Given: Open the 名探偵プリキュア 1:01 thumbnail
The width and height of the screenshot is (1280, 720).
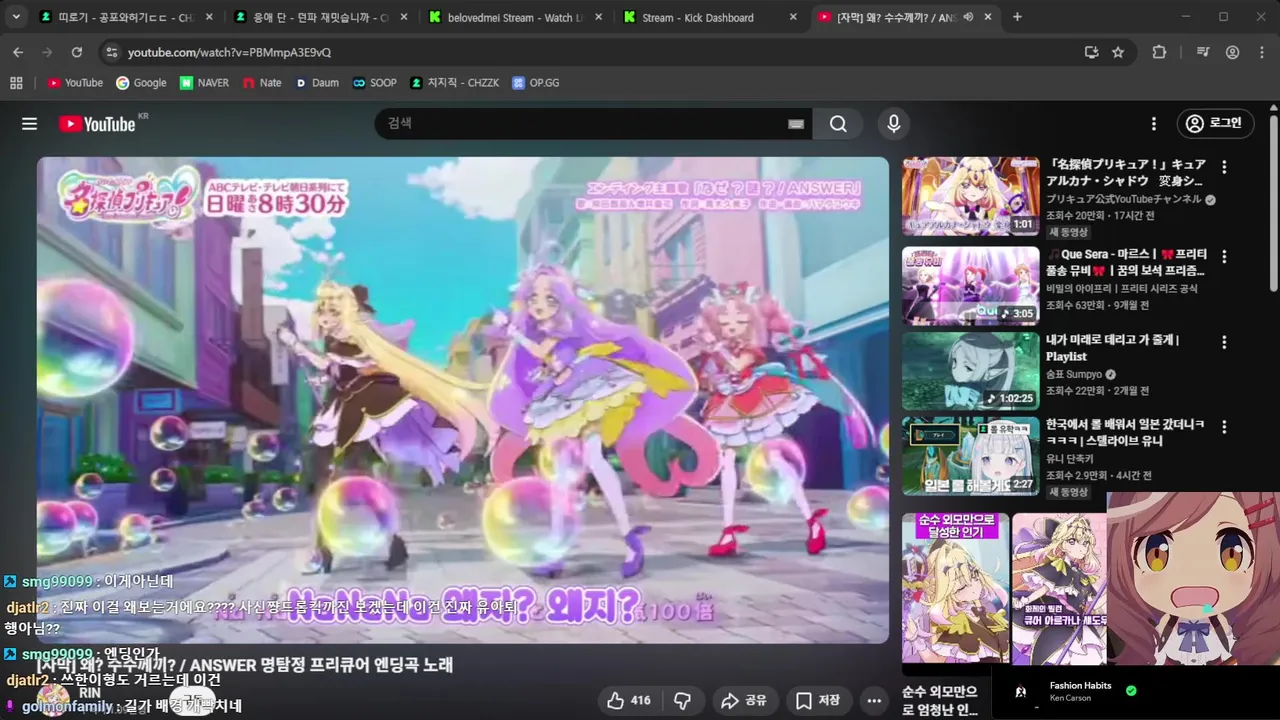Looking at the screenshot, I should (971, 196).
